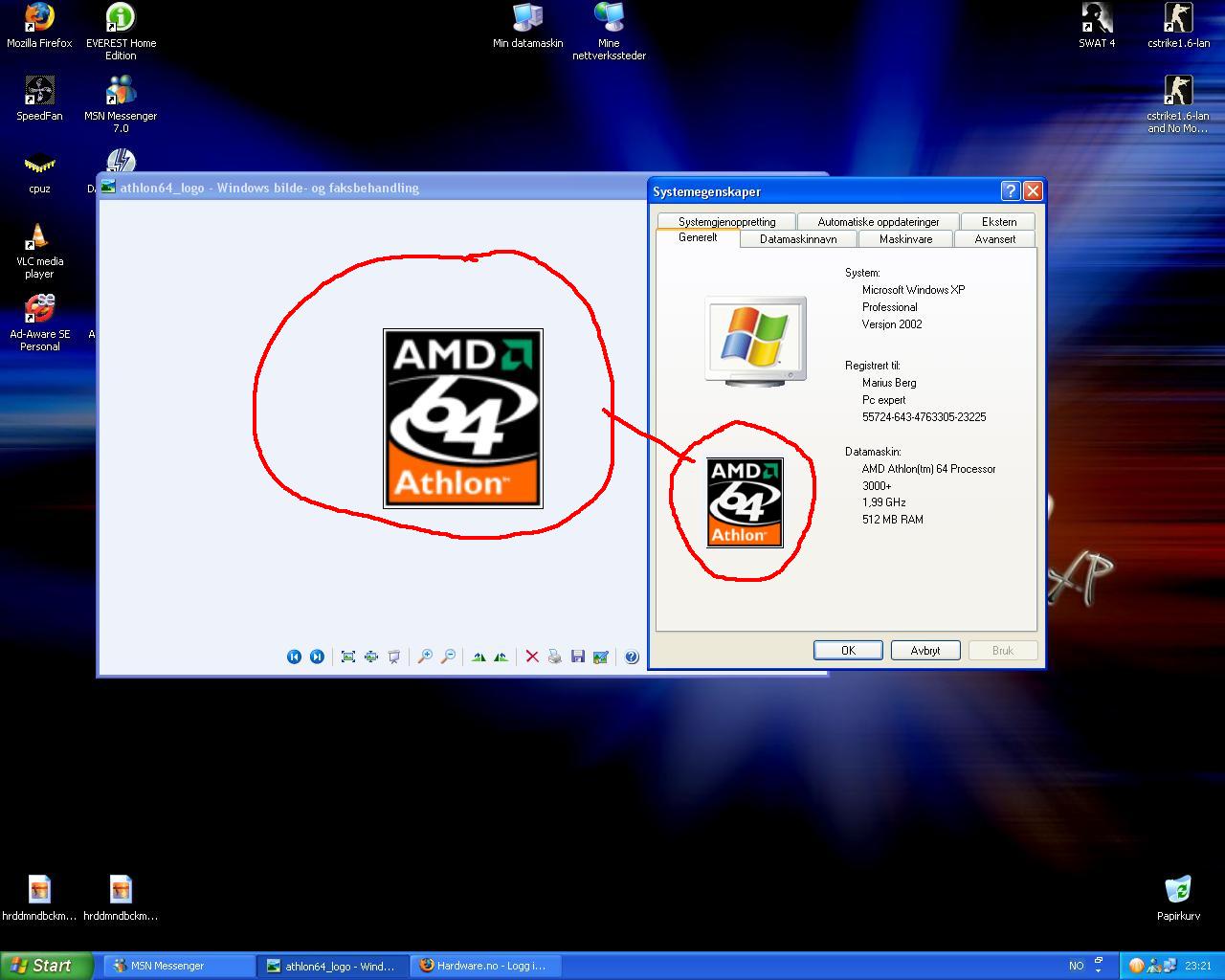Start slide show in picture viewer
Viewport: 1225px width, 980px height.
(394, 657)
